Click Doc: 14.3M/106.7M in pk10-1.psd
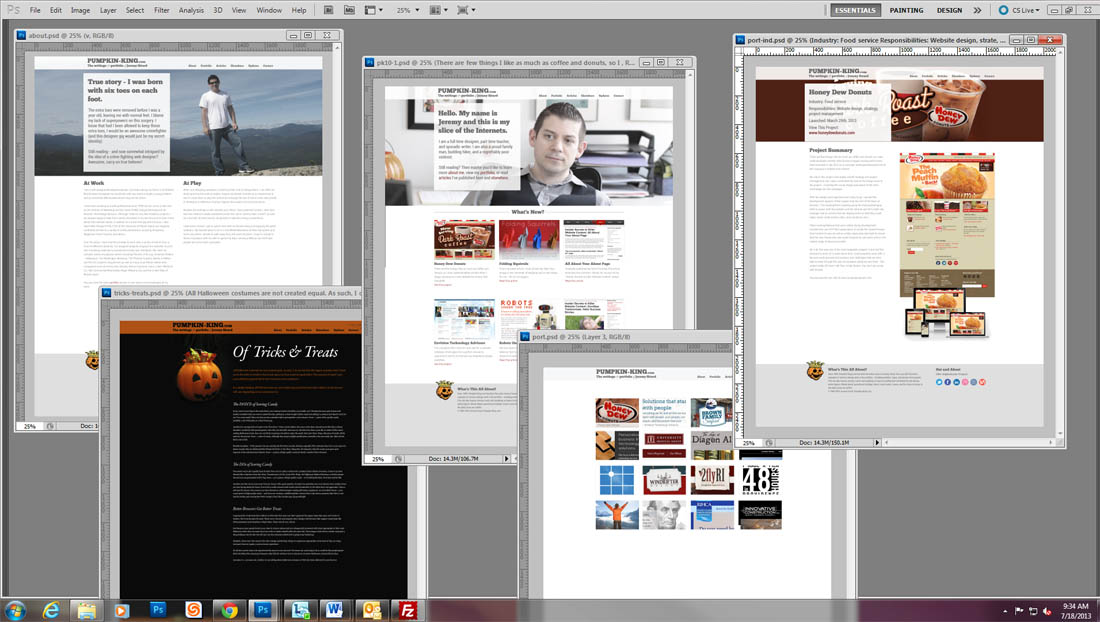1100x622 pixels. tap(453, 459)
